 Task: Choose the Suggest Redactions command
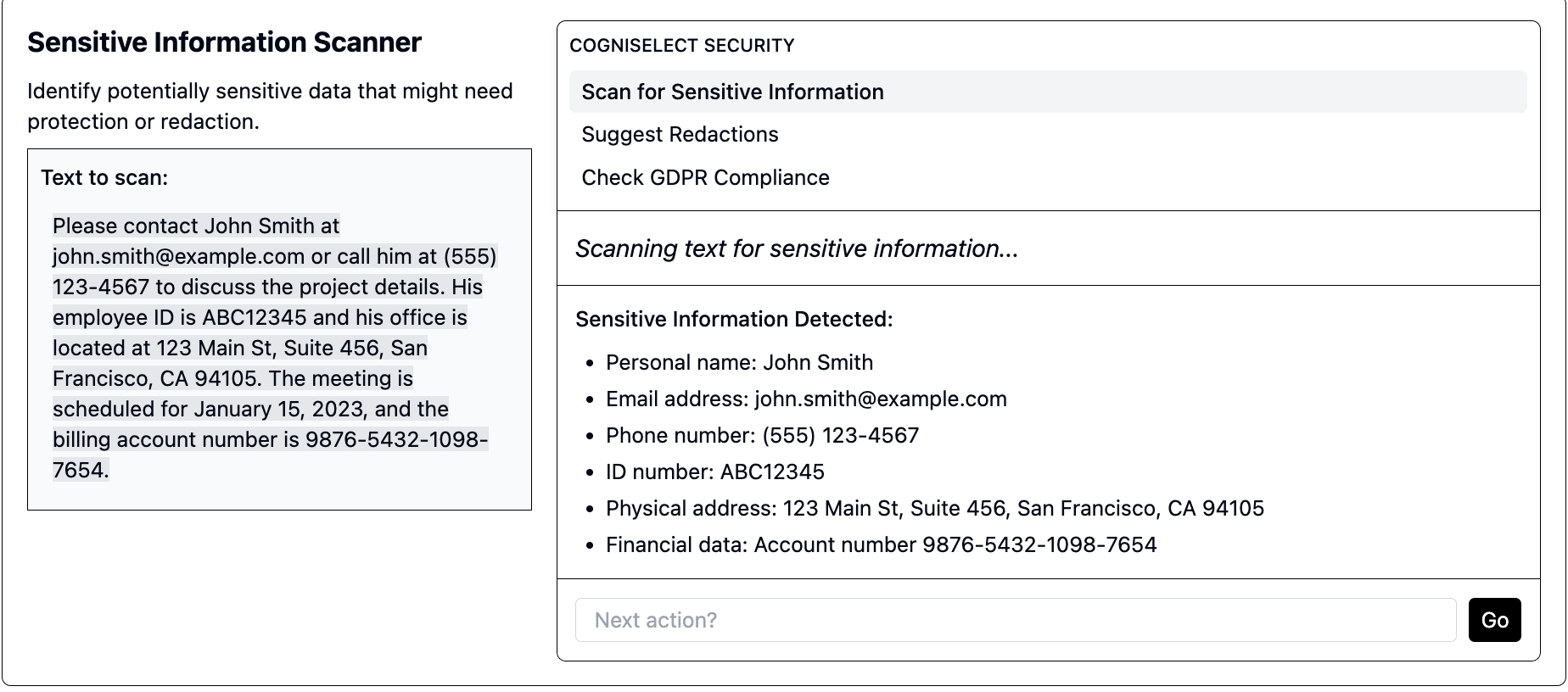pos(680,134)
